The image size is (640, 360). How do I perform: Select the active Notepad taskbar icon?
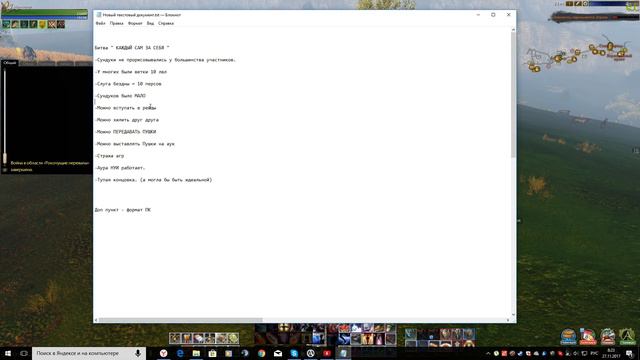(343, 353)
